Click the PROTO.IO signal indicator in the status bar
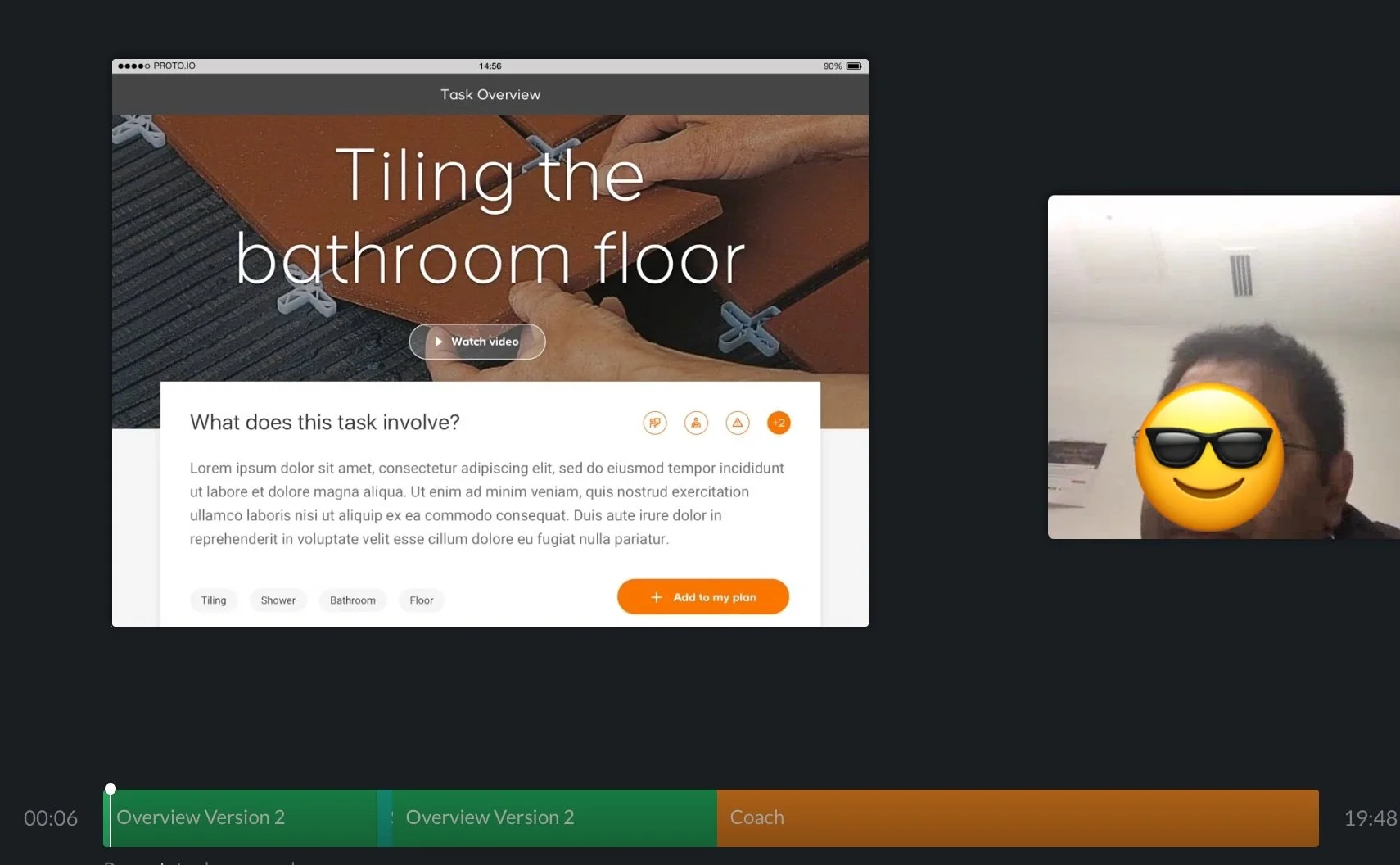Viewport: 1400px width, 865px height. pos(156,66)
